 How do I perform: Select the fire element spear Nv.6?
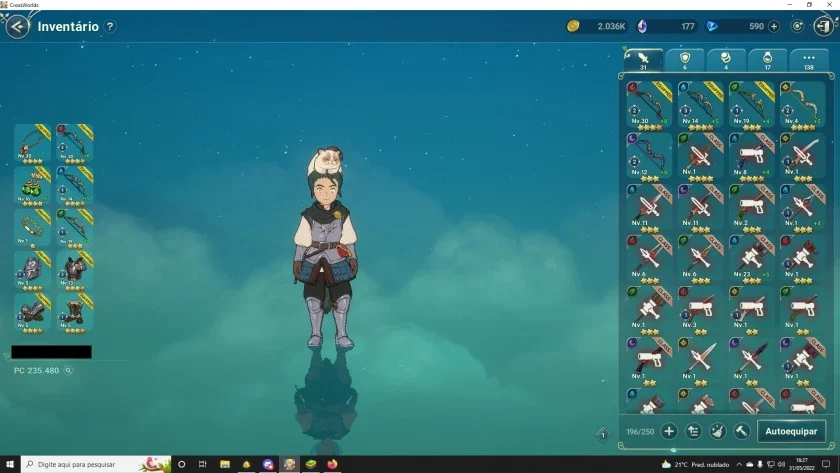649,259
